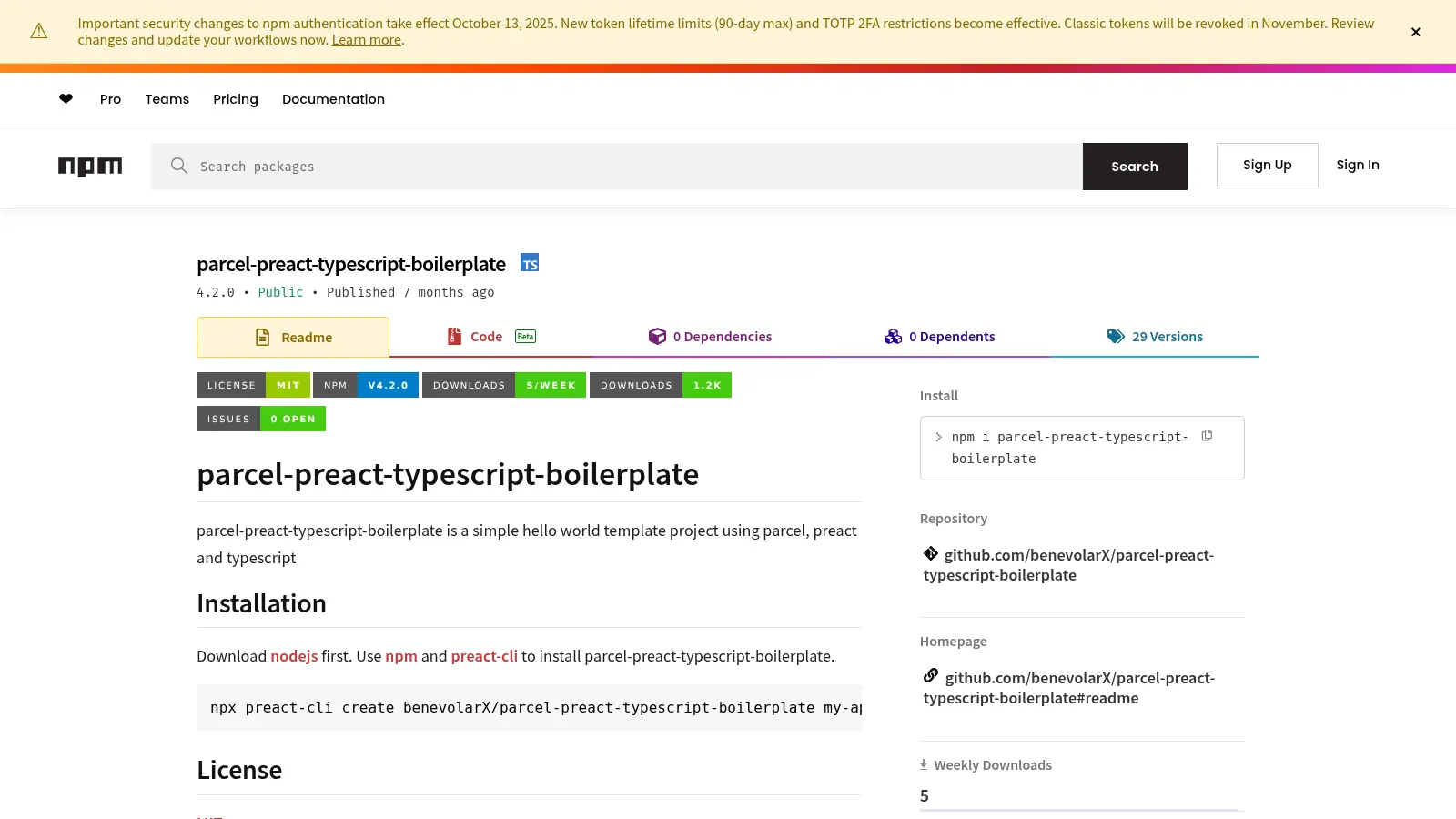This screenshot has height=819, width=1456.
Task: Click the License MIT badge
Action: coord(253,385)
